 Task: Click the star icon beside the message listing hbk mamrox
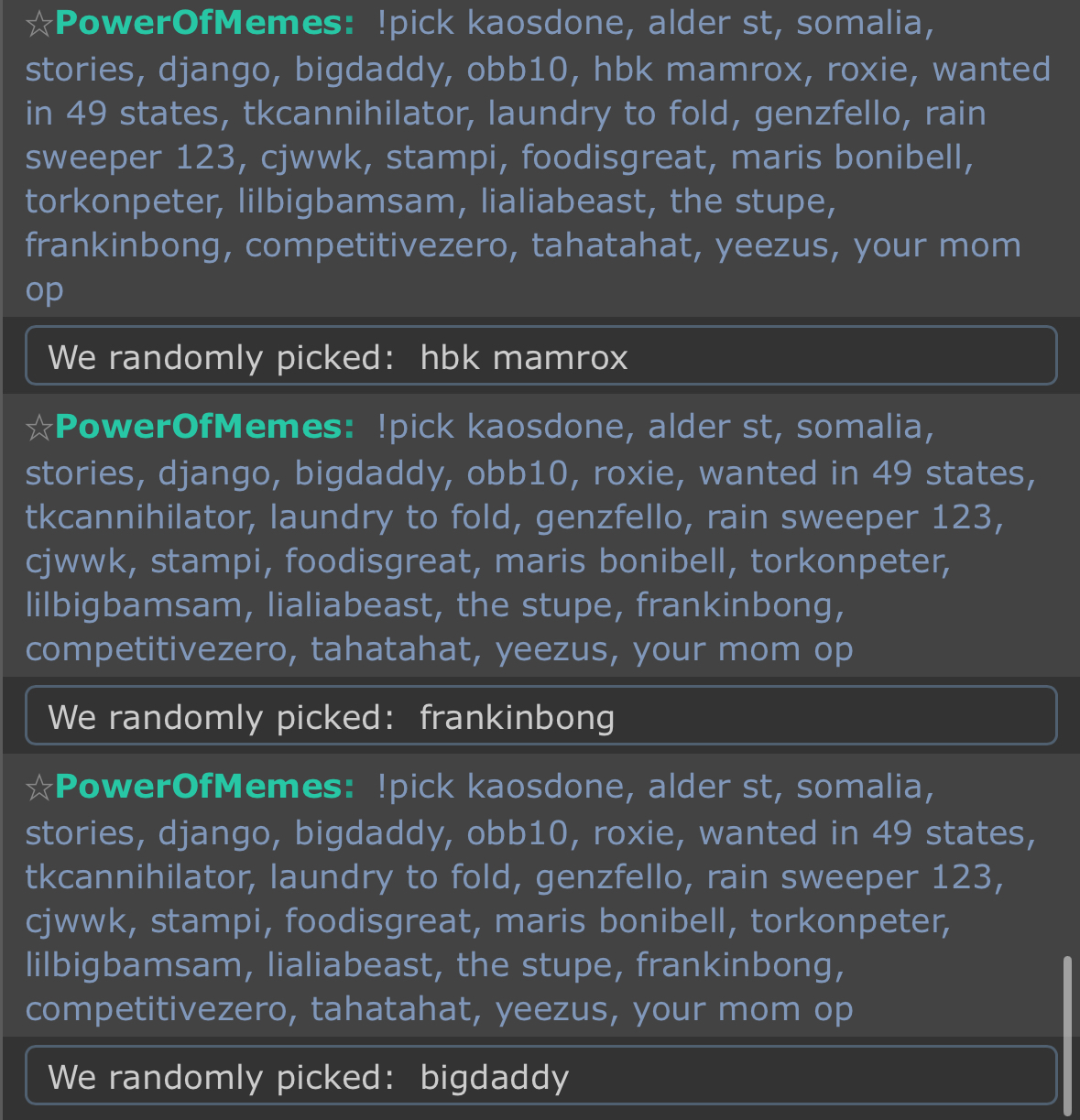pyautogui.click(x=39, y=24)
